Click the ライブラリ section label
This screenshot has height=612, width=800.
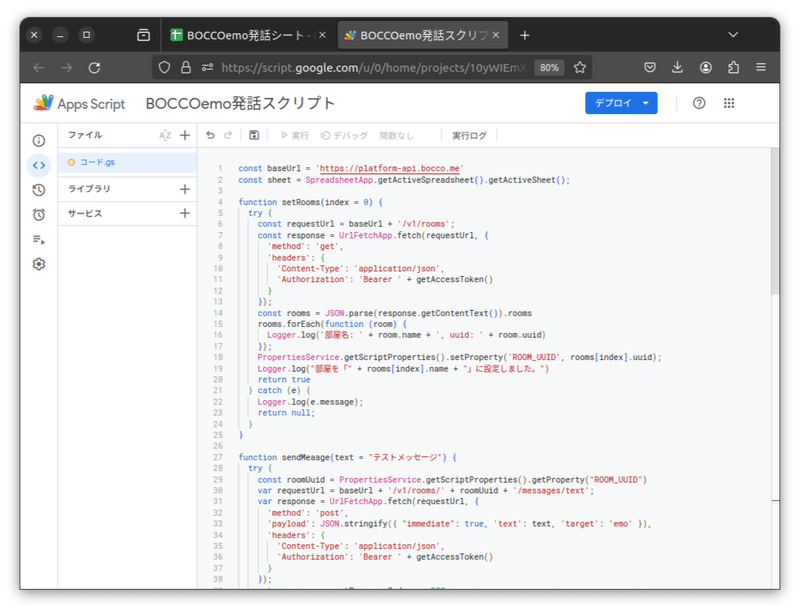coord(89,189)
